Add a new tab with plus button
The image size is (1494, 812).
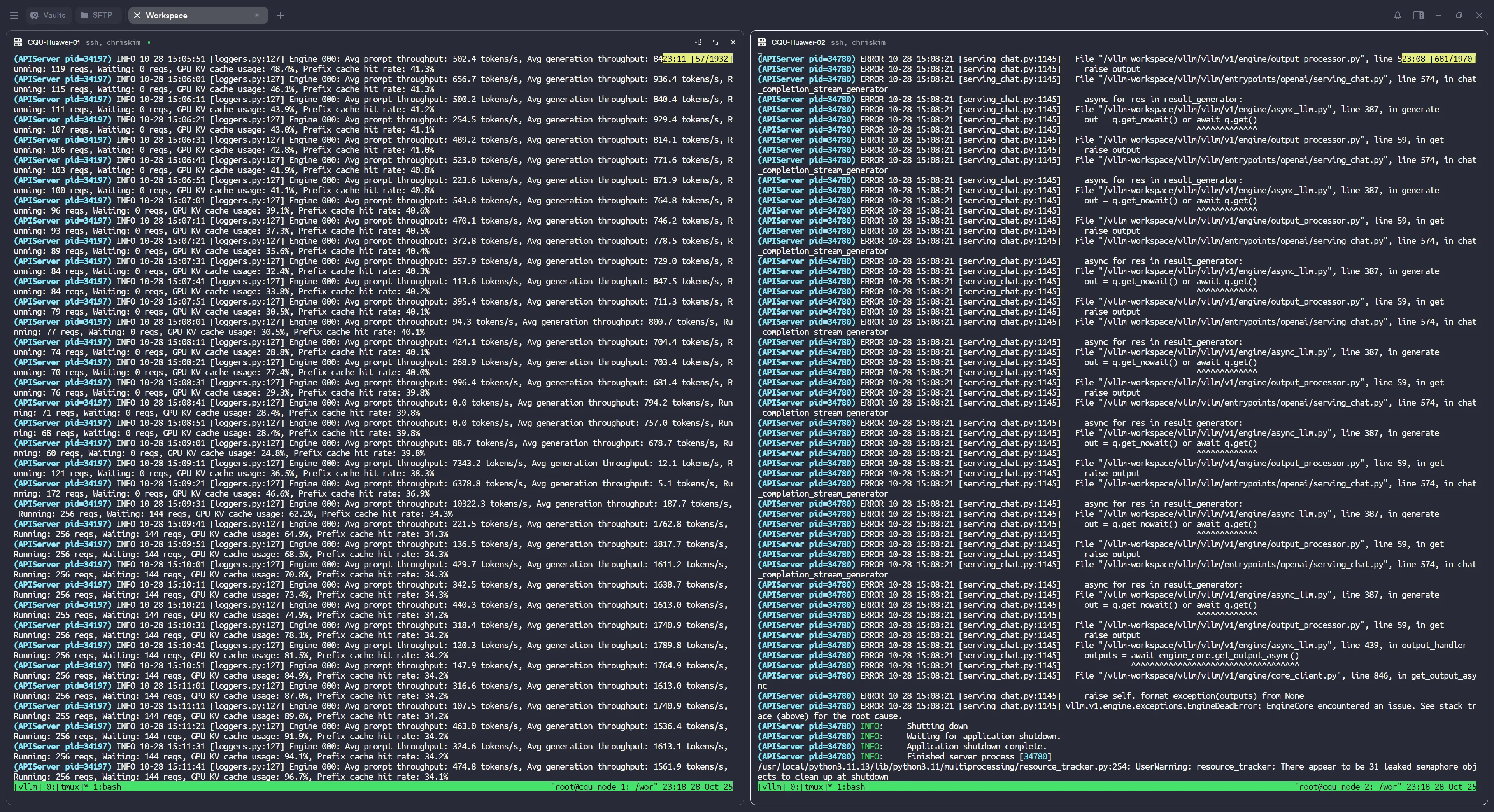point(280,16)
